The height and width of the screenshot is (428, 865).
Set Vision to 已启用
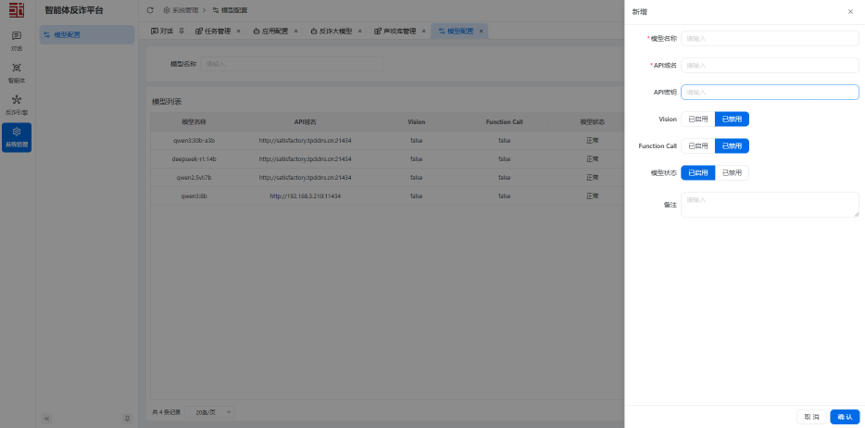pos(698,119)
